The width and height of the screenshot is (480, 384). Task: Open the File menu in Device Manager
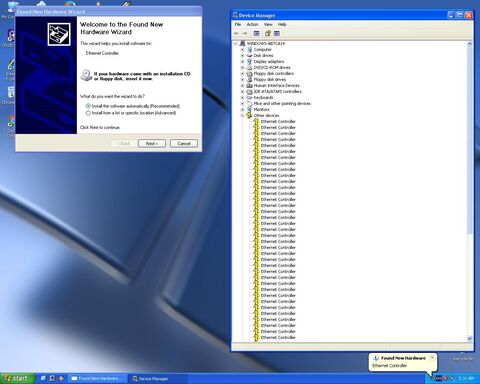(238, 24)
